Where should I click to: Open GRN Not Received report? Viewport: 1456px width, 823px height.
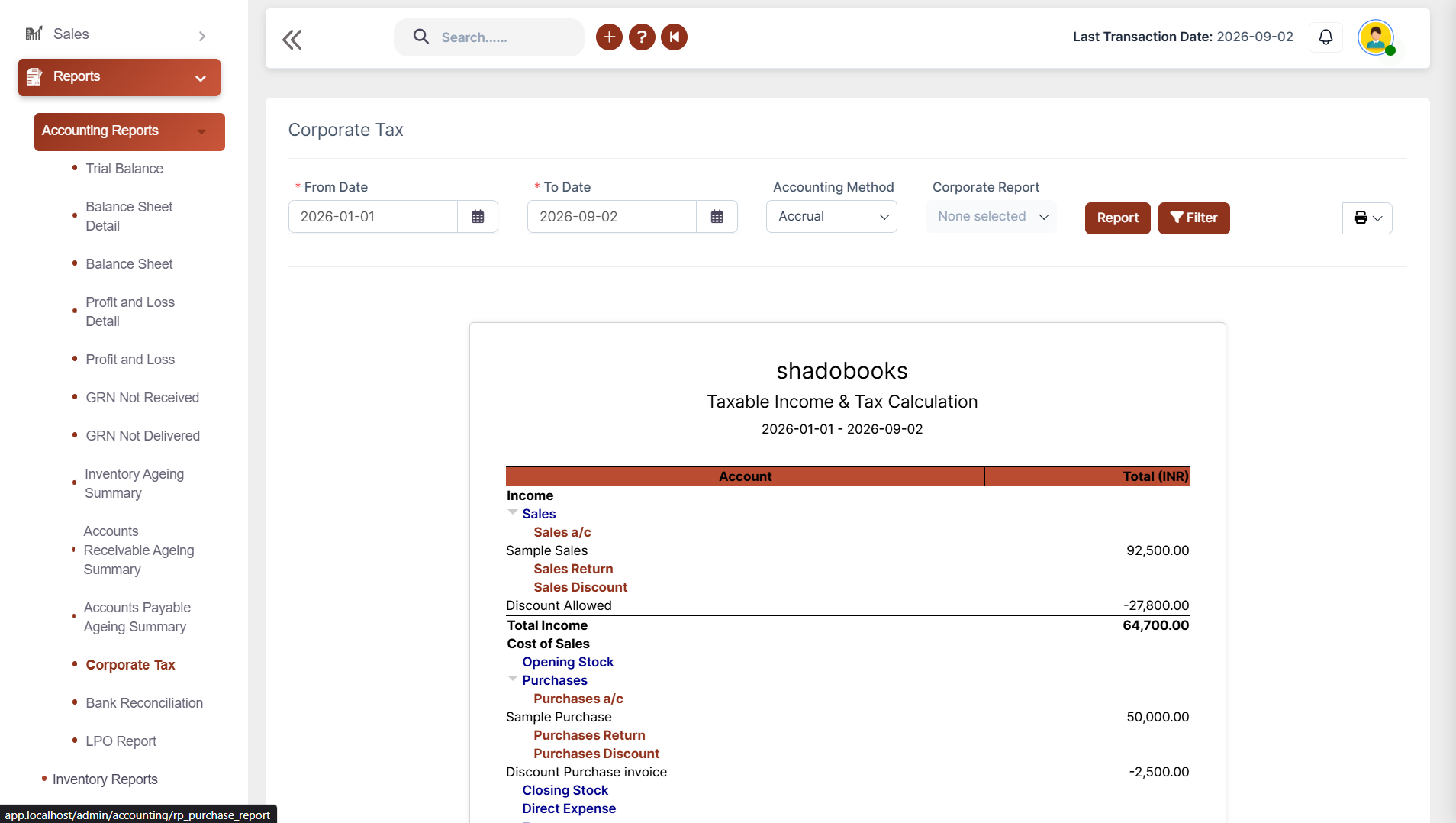click(x=142, y=398)
